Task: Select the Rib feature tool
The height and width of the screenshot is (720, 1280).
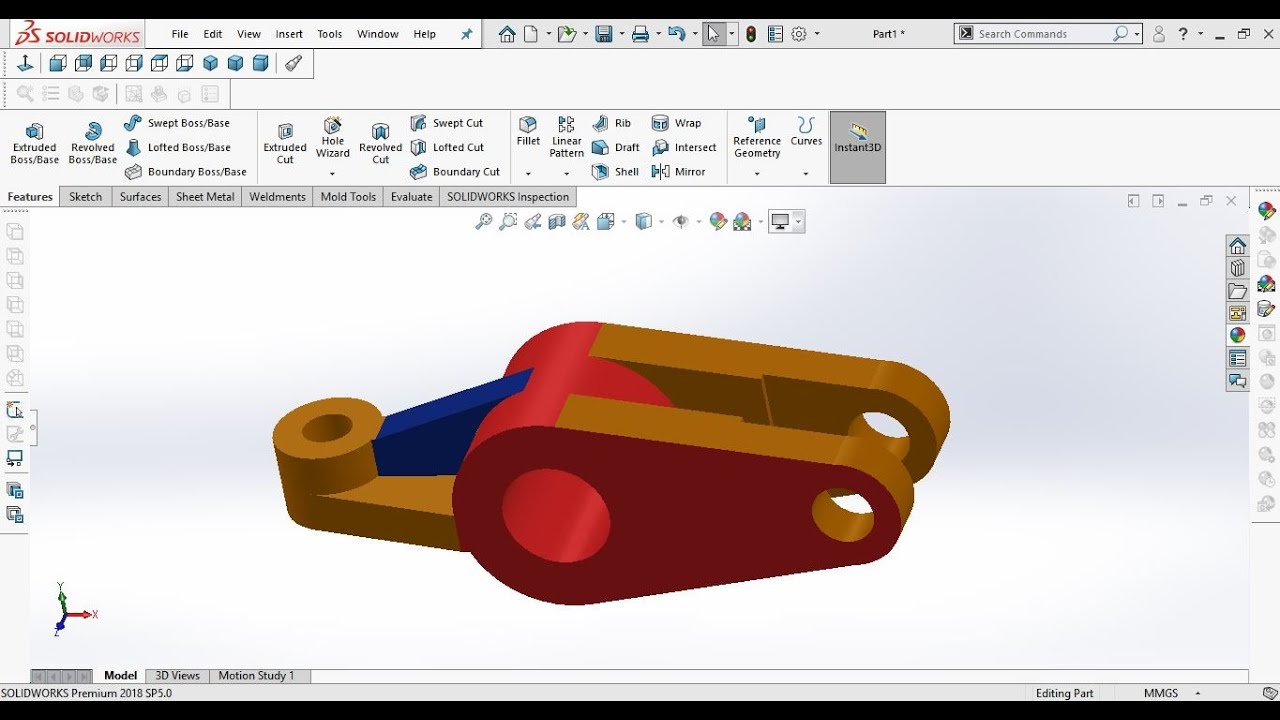Action: pyautogui.click(x=612, y=123)
